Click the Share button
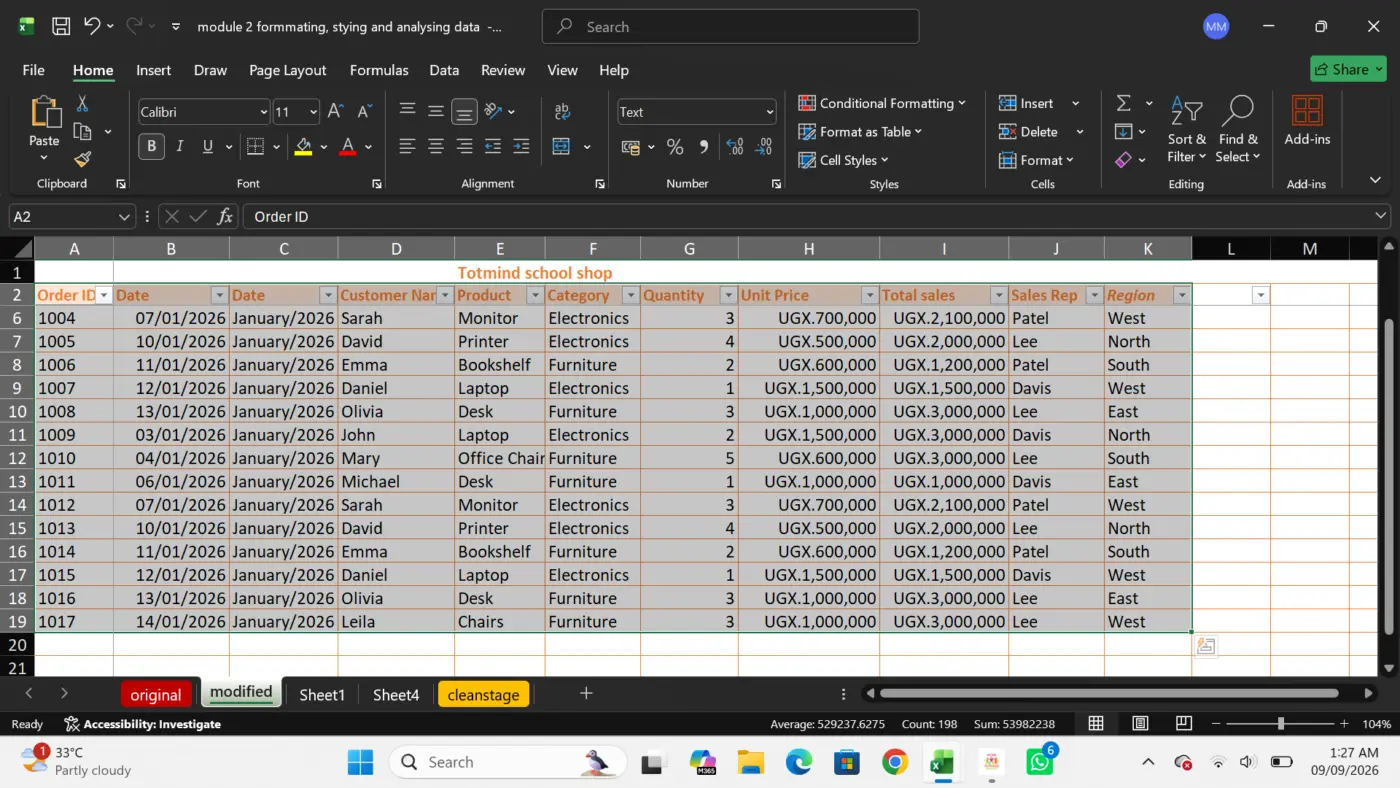1400x788 pixels. pyautogui.click(x=1348, y=69)
